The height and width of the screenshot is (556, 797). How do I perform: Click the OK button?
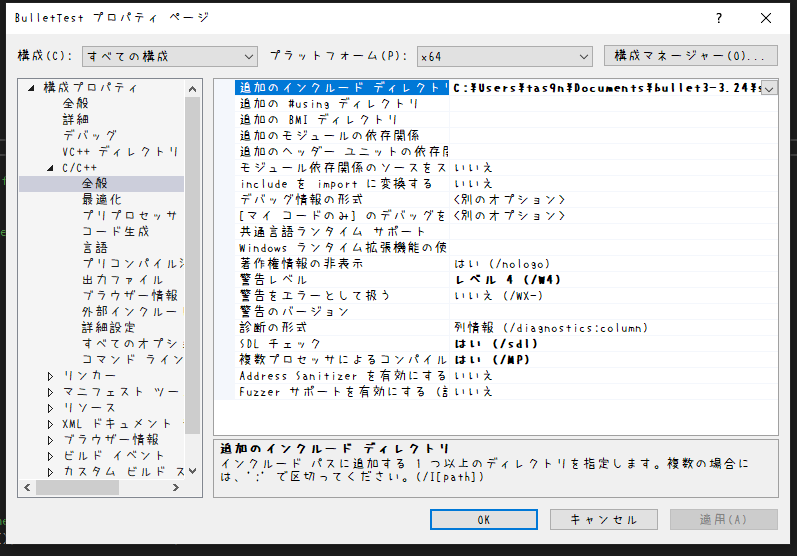(x=484, y=519)
